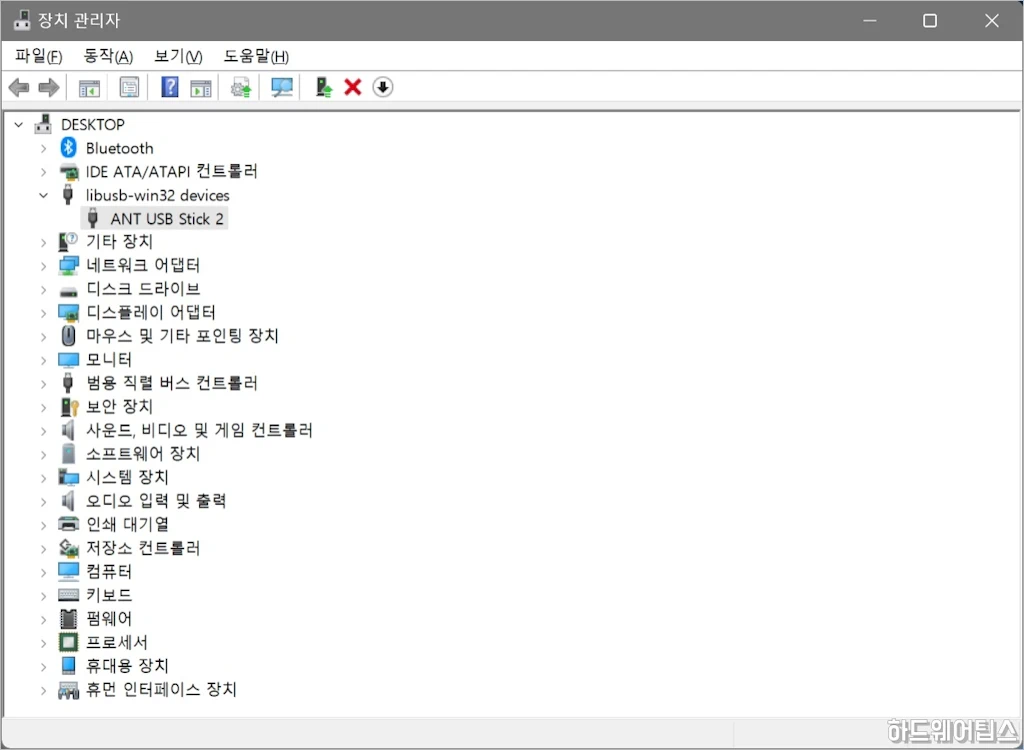Expand the 휴대용 장치 category

43,666
